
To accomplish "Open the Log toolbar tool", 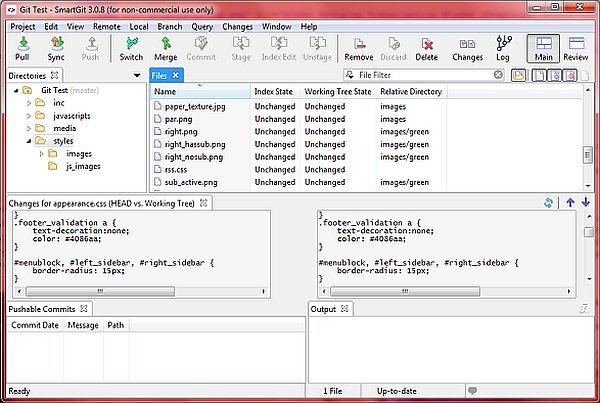I will (503, 49).
